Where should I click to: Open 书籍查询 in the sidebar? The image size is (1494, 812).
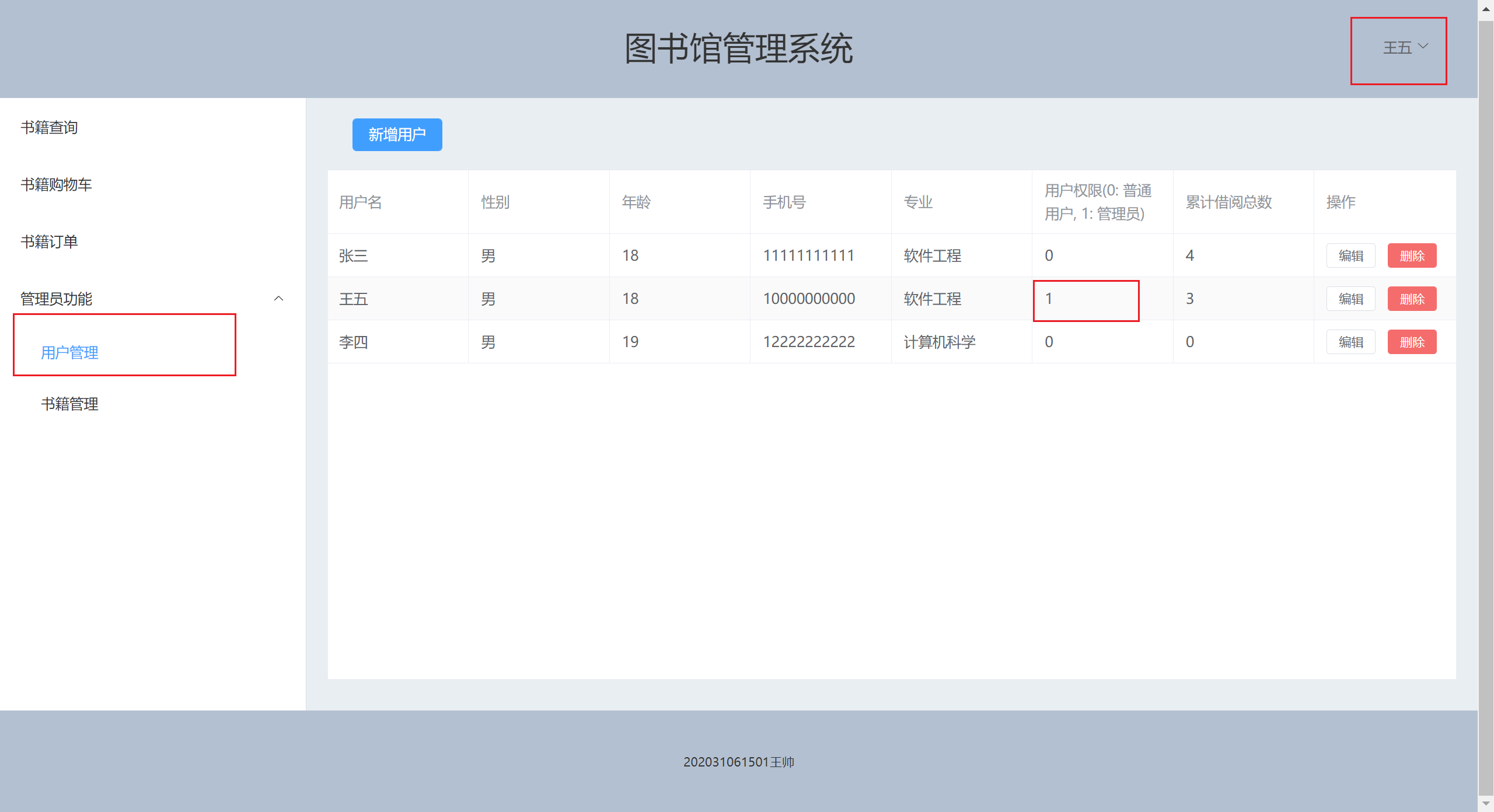[x=50, y=127]
